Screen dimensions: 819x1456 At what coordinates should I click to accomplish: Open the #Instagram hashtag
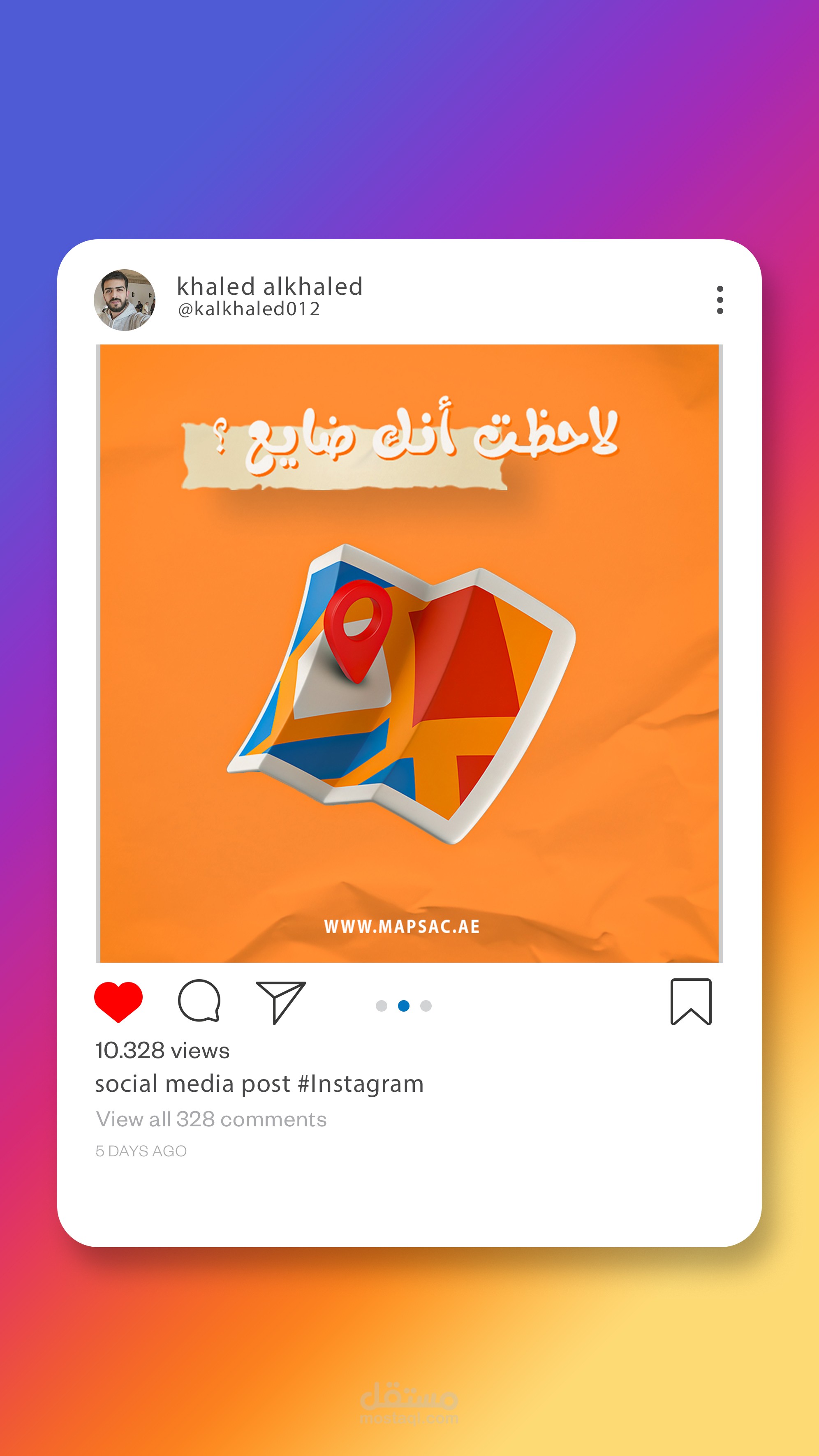pyautogui.click(x=361, y=1084)
